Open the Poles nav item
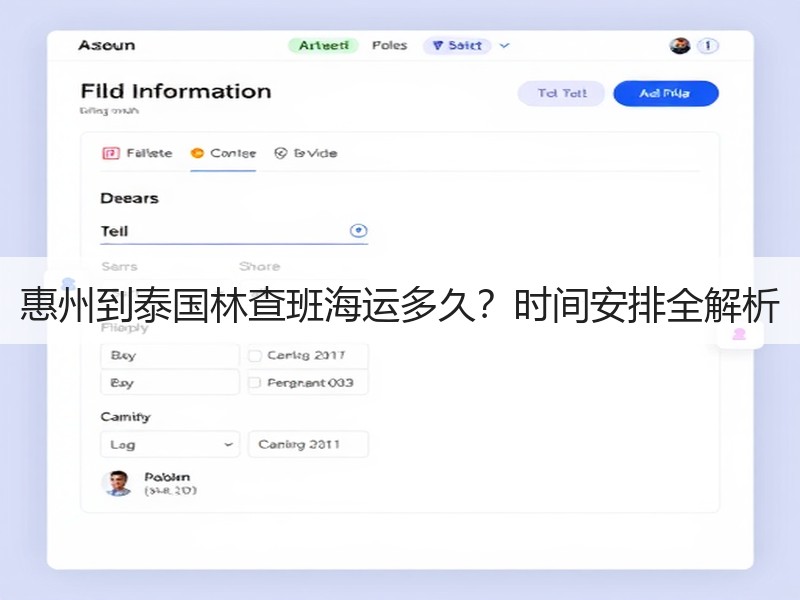The height and width of the screenshot is (600, 800). click(389, 45)
